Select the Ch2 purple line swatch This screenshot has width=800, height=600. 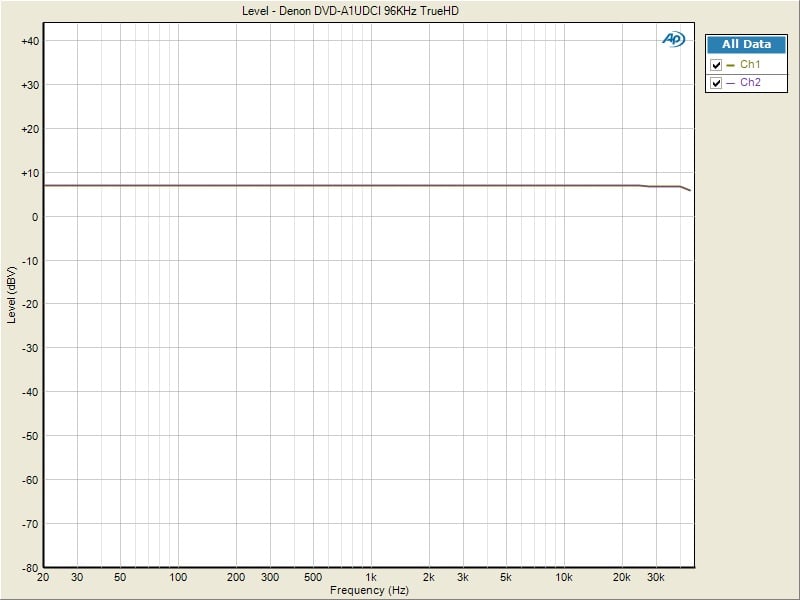tap(730, 83)
